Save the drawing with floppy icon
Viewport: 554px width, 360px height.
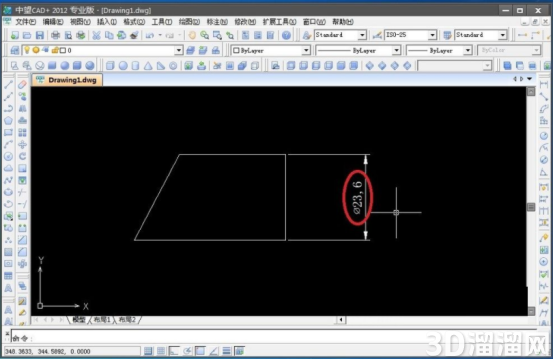(40, 35)
